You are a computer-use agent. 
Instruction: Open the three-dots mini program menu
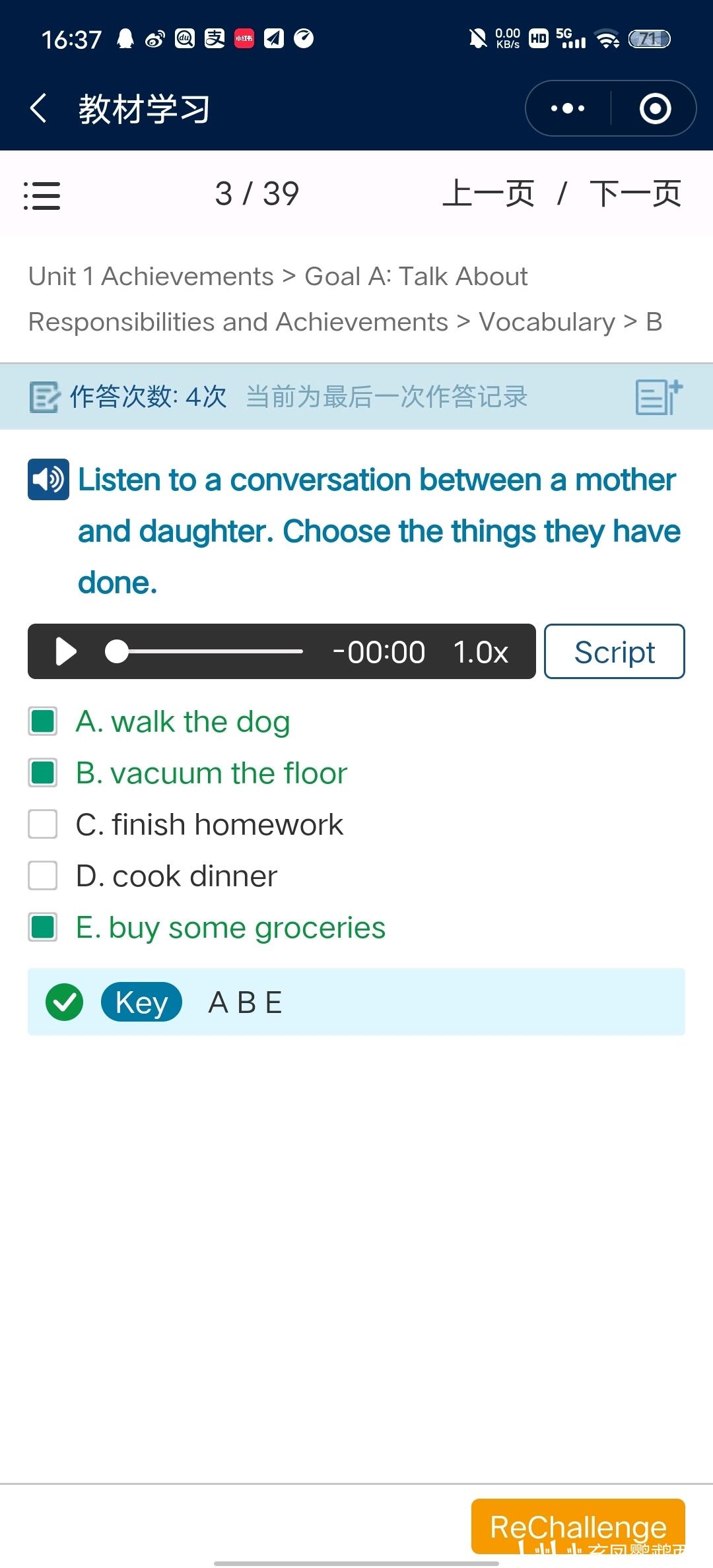(x=568, y=108)
